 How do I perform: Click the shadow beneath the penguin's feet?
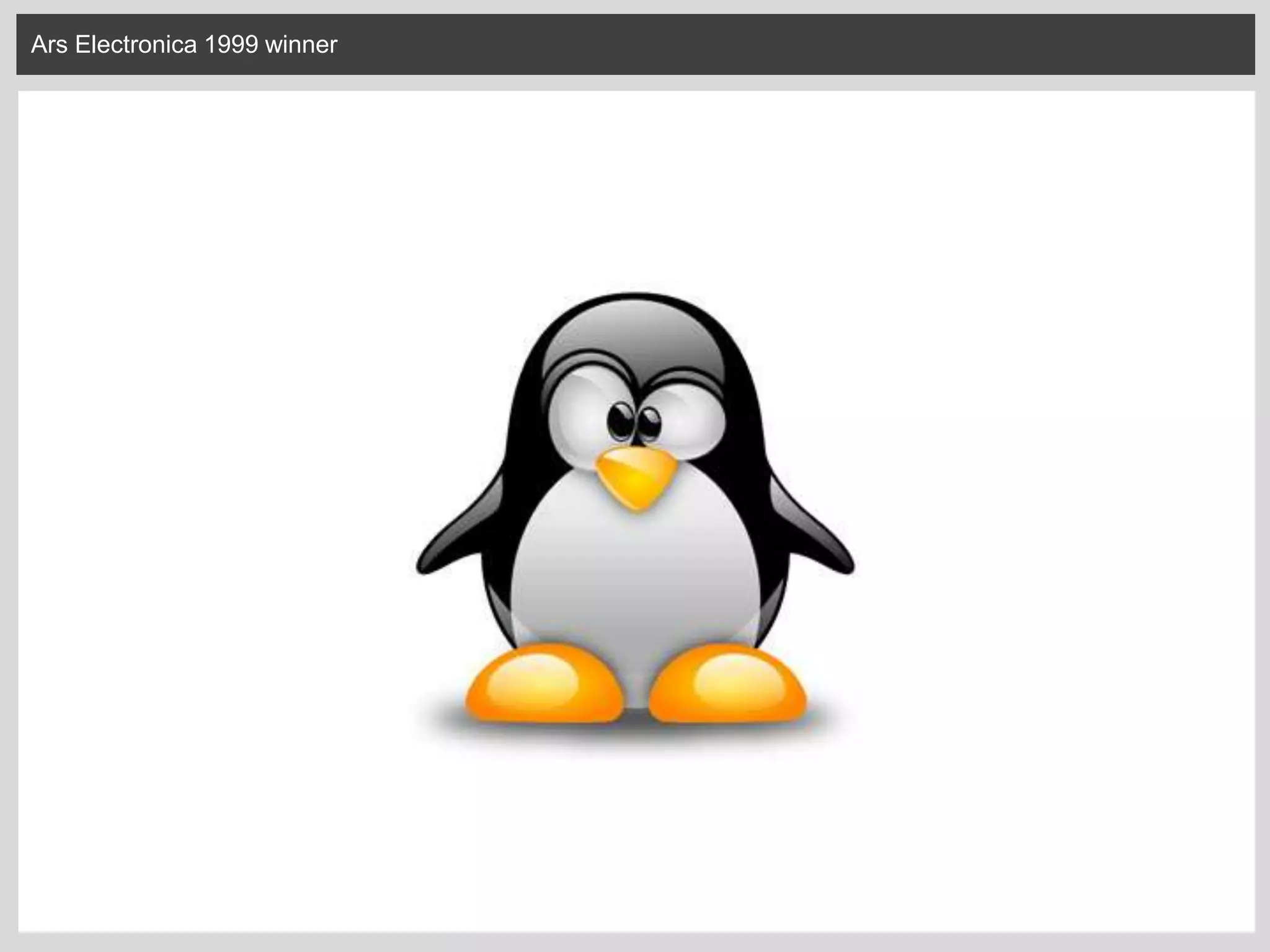[x=635, y=731]
